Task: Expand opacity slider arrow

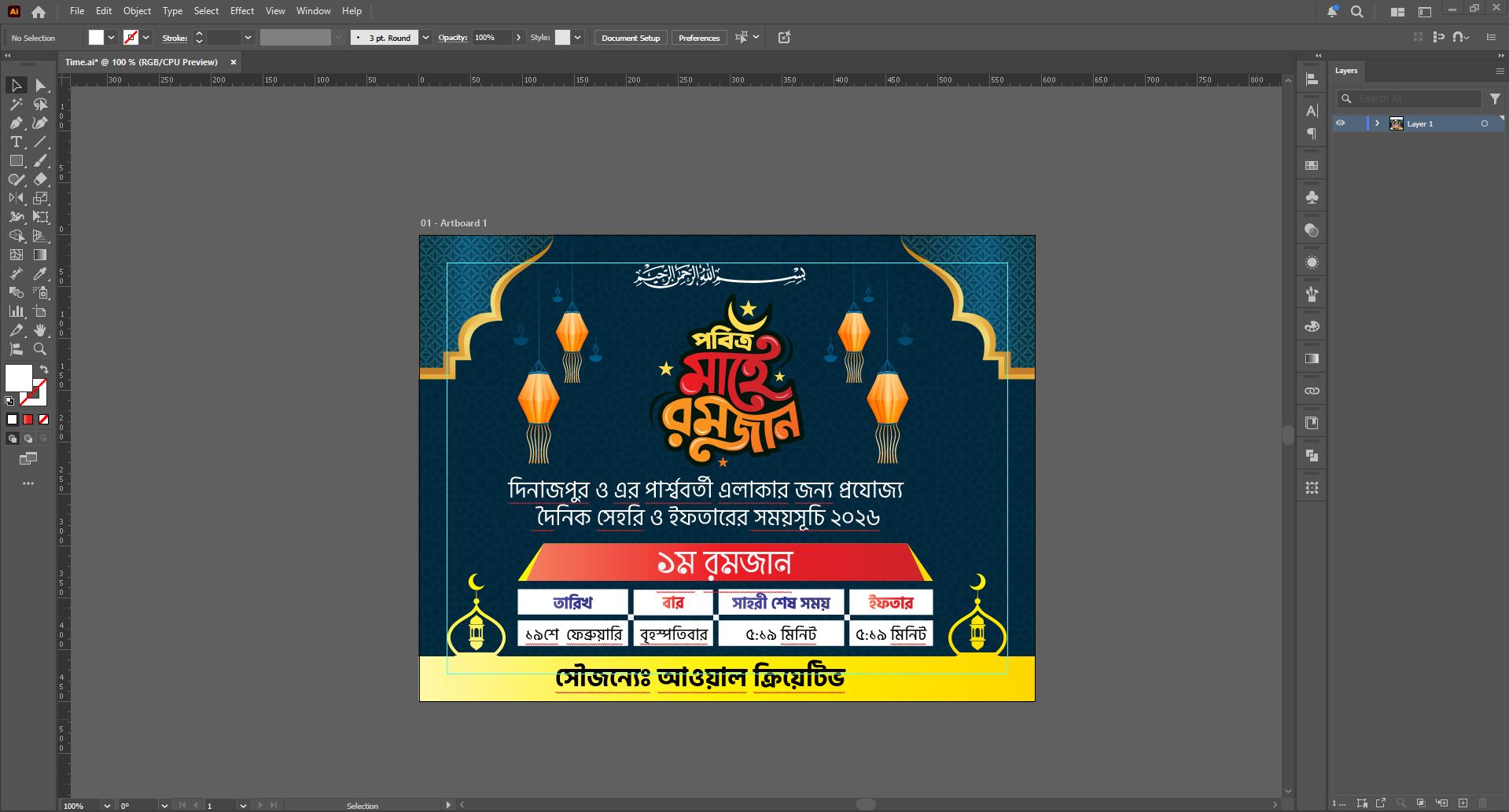Action: click(x=518, y=38)
